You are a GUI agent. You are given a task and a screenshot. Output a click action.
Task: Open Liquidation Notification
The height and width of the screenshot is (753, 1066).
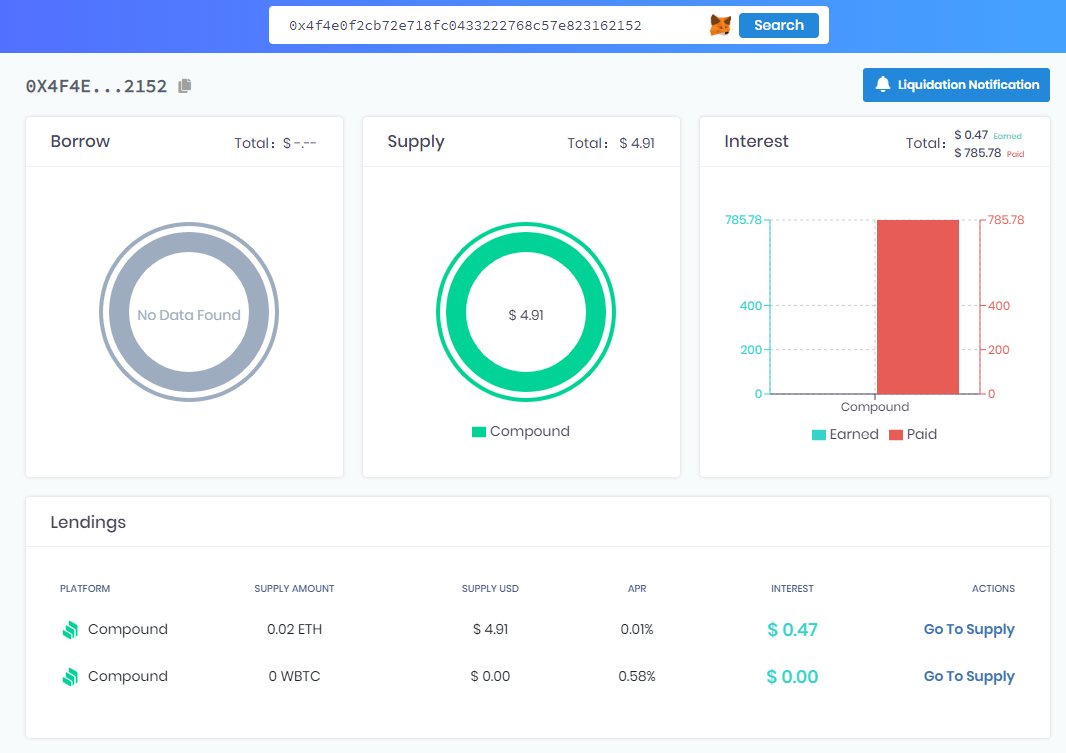tap(956, 85)
